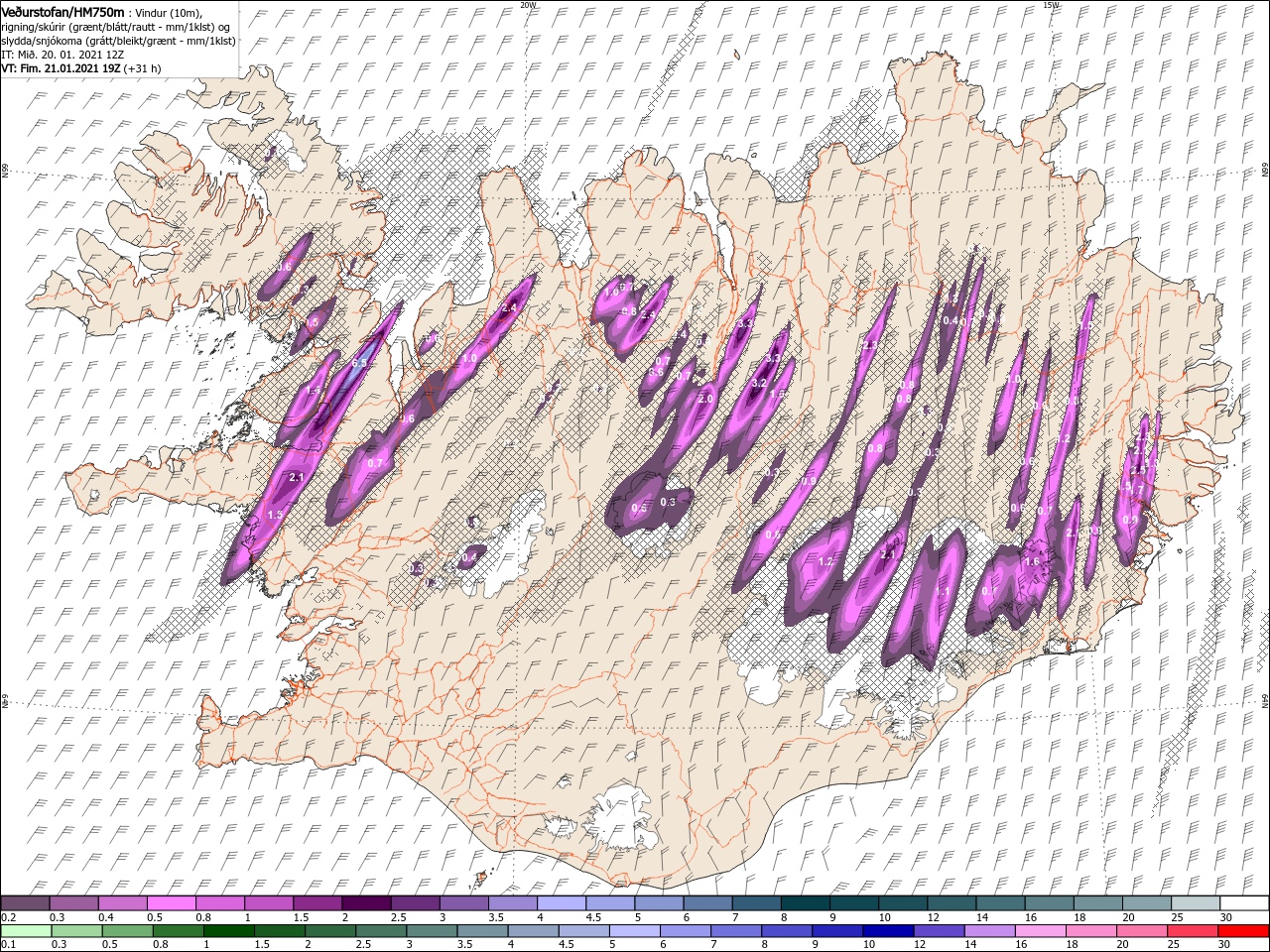Select bottom-row blue swatch 7 to 8
This screenshot has width=1270, height=952.
coord(735,931)
